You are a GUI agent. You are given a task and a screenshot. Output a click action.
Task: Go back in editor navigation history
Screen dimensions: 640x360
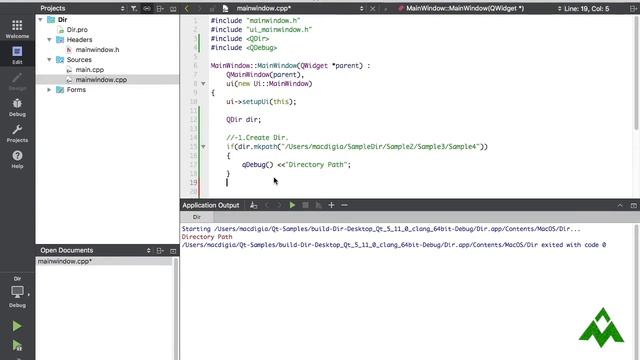[187, 8]
